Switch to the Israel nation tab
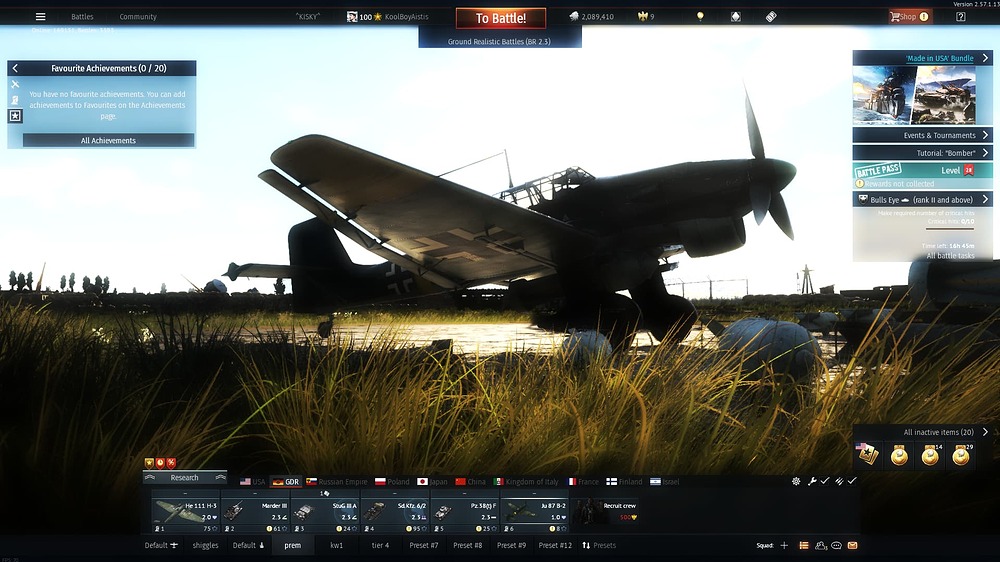This screenshot has width=1000, height=562. 665,482
